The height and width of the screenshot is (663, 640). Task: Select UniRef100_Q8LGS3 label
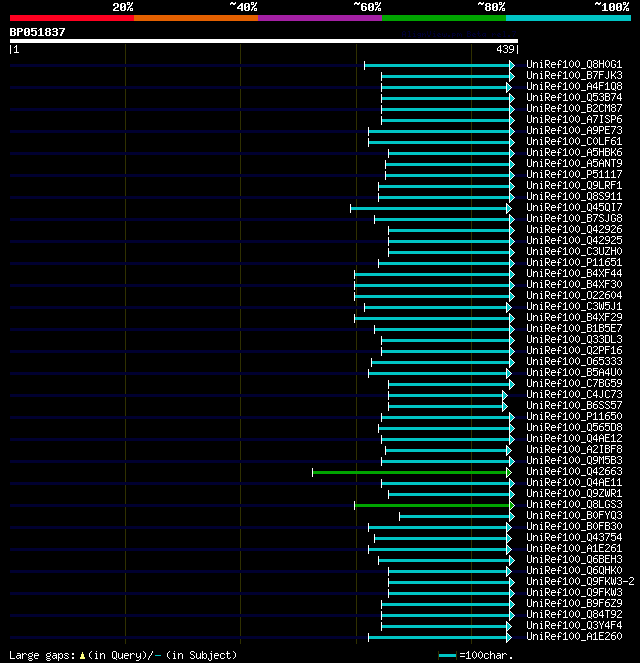point(574,504)
